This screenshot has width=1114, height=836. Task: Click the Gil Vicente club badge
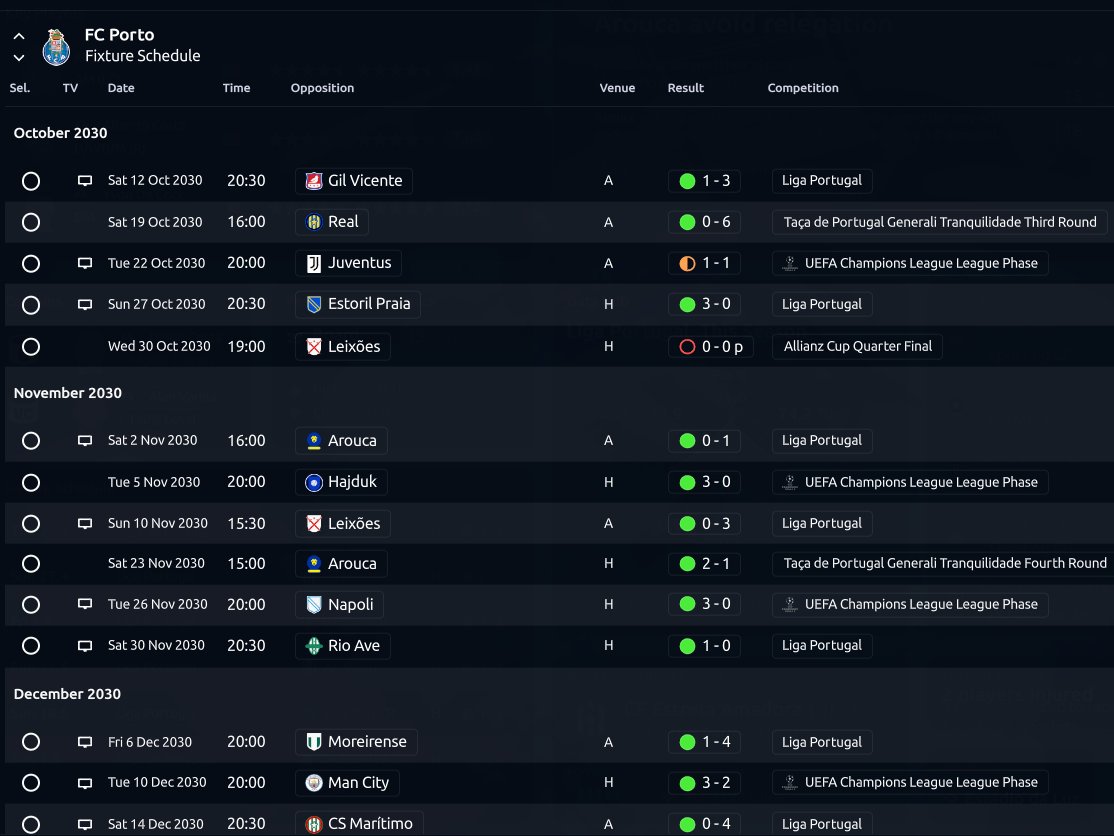pyautogui.click(x=313, y=181)
